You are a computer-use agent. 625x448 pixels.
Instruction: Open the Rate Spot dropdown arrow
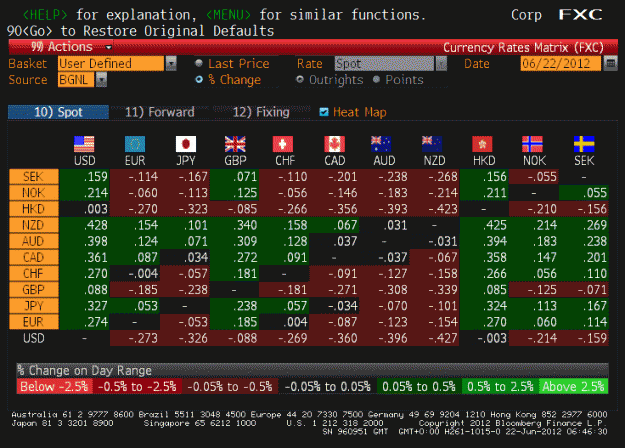(x=441, y=64)
